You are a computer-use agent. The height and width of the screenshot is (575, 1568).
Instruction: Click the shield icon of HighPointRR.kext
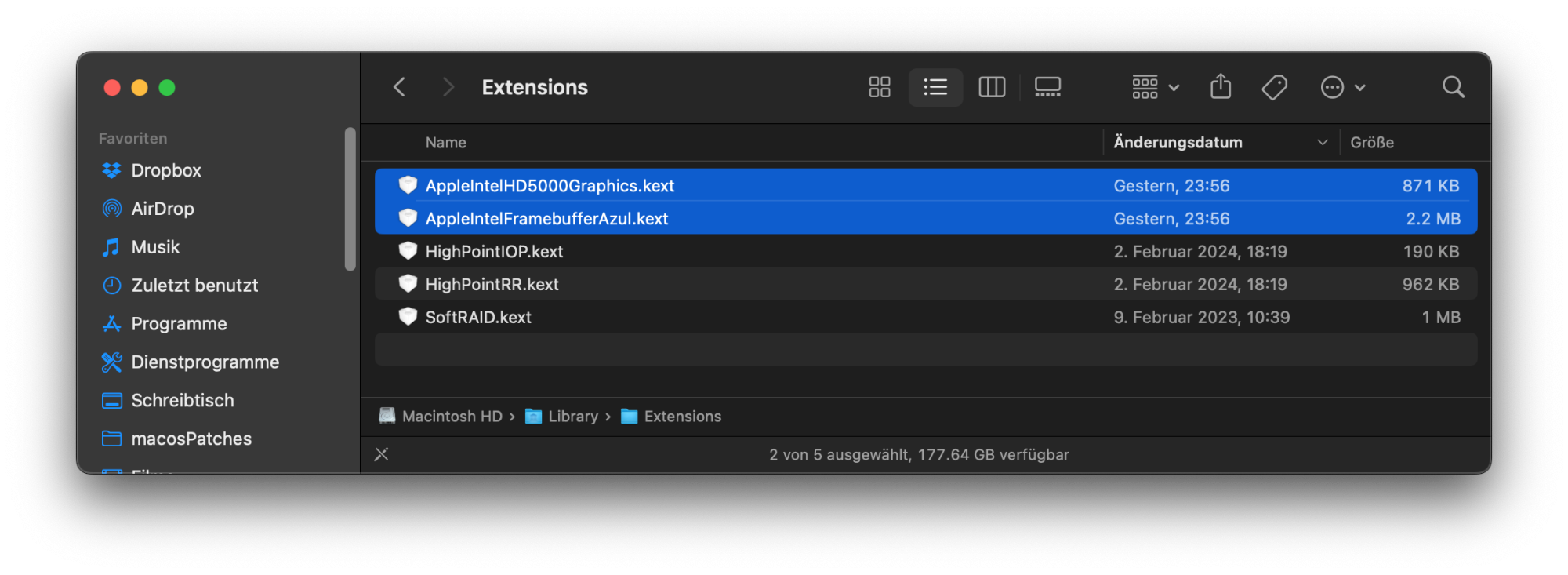tap(408, 284)
